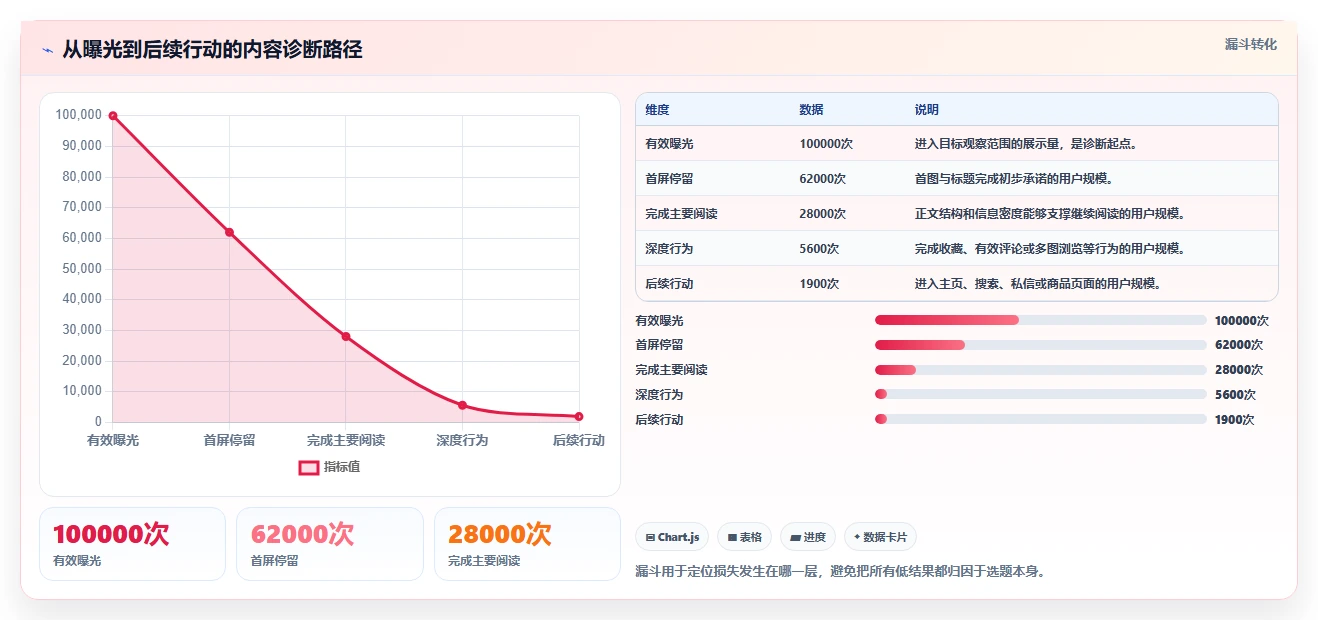Select the 数据卡片 tag chip

pos(880,537)
